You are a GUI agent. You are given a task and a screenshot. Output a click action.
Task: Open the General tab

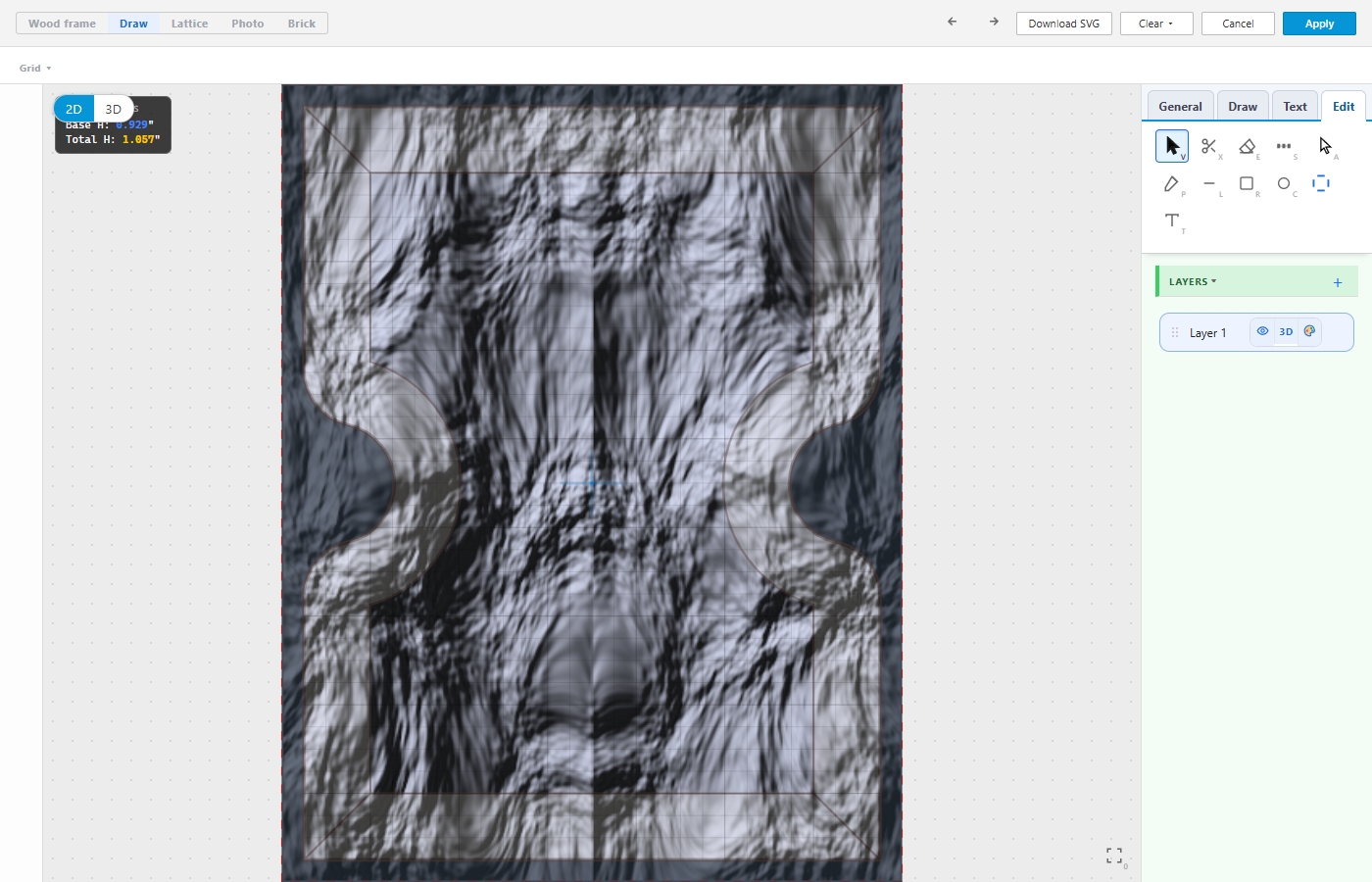(x=1180, y=106)
